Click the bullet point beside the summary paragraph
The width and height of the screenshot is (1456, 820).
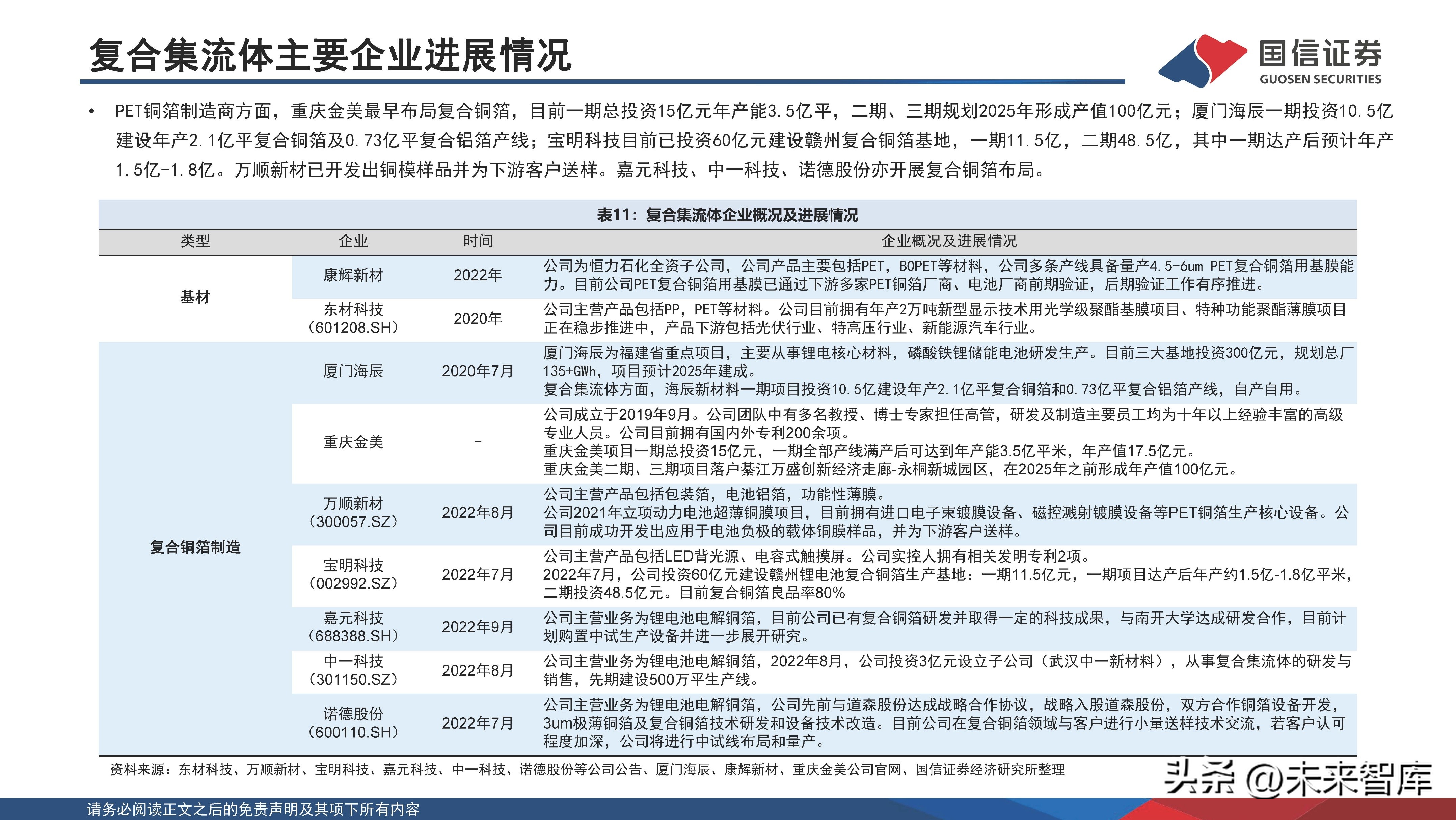[x=92, y=110]
